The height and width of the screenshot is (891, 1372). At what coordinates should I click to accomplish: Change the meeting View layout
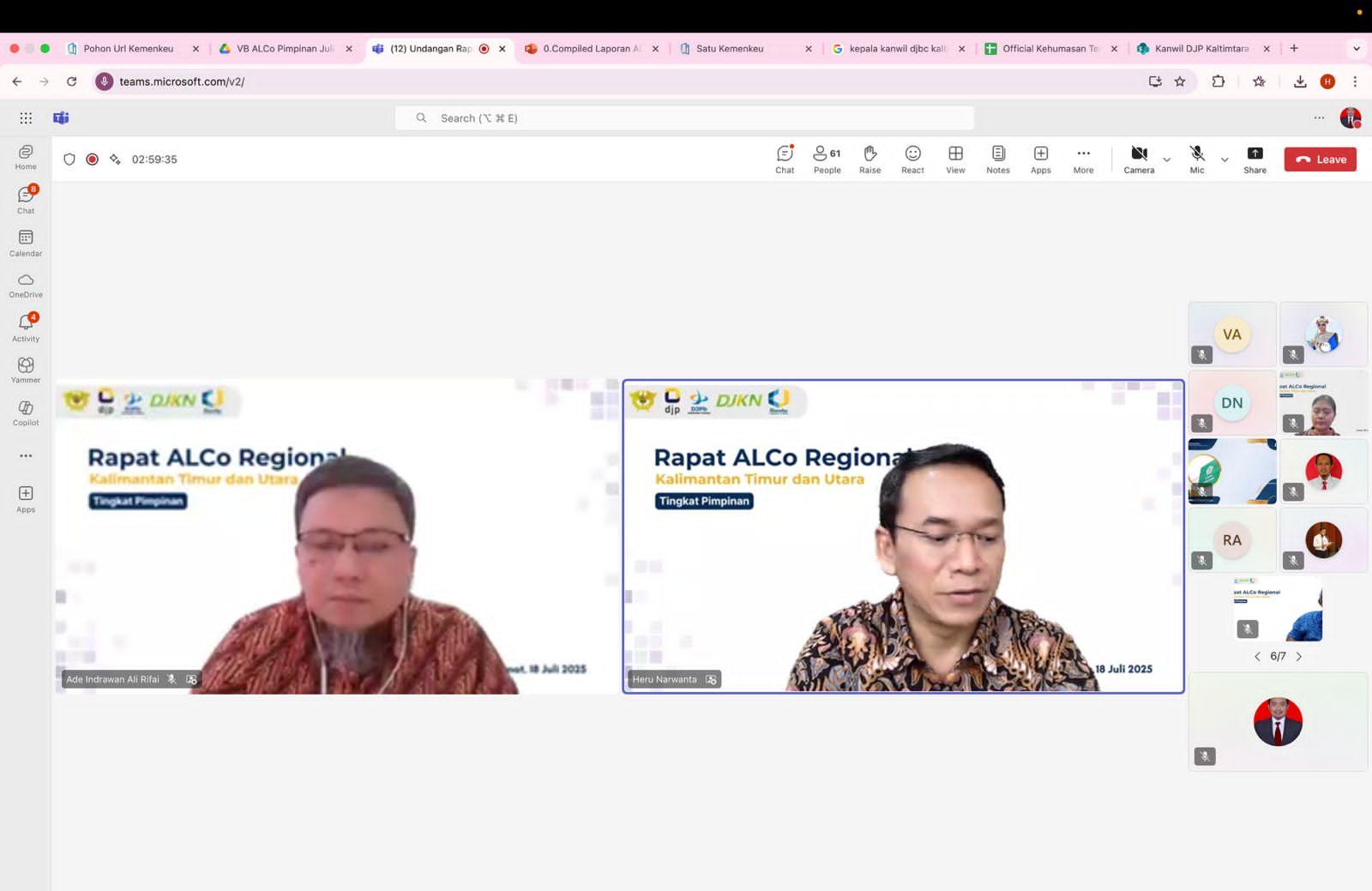point(955,159)
